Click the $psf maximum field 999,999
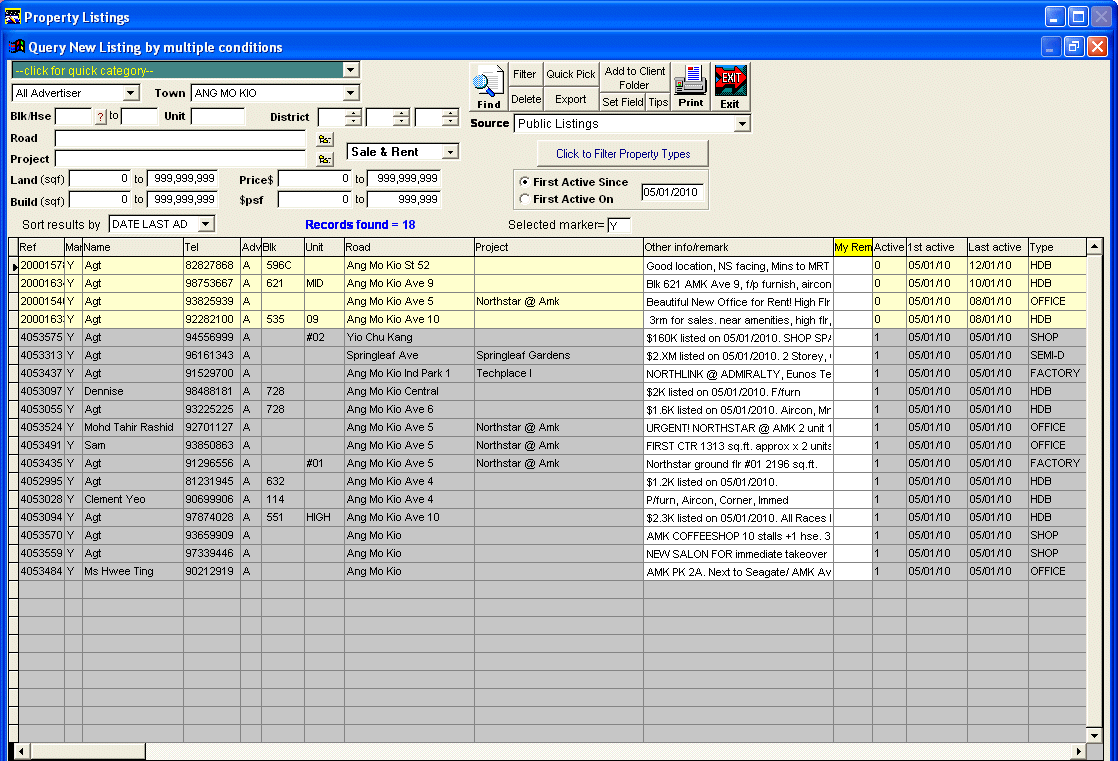The width and height of the screenshot is (1118, 761). [x=404, y=200]
